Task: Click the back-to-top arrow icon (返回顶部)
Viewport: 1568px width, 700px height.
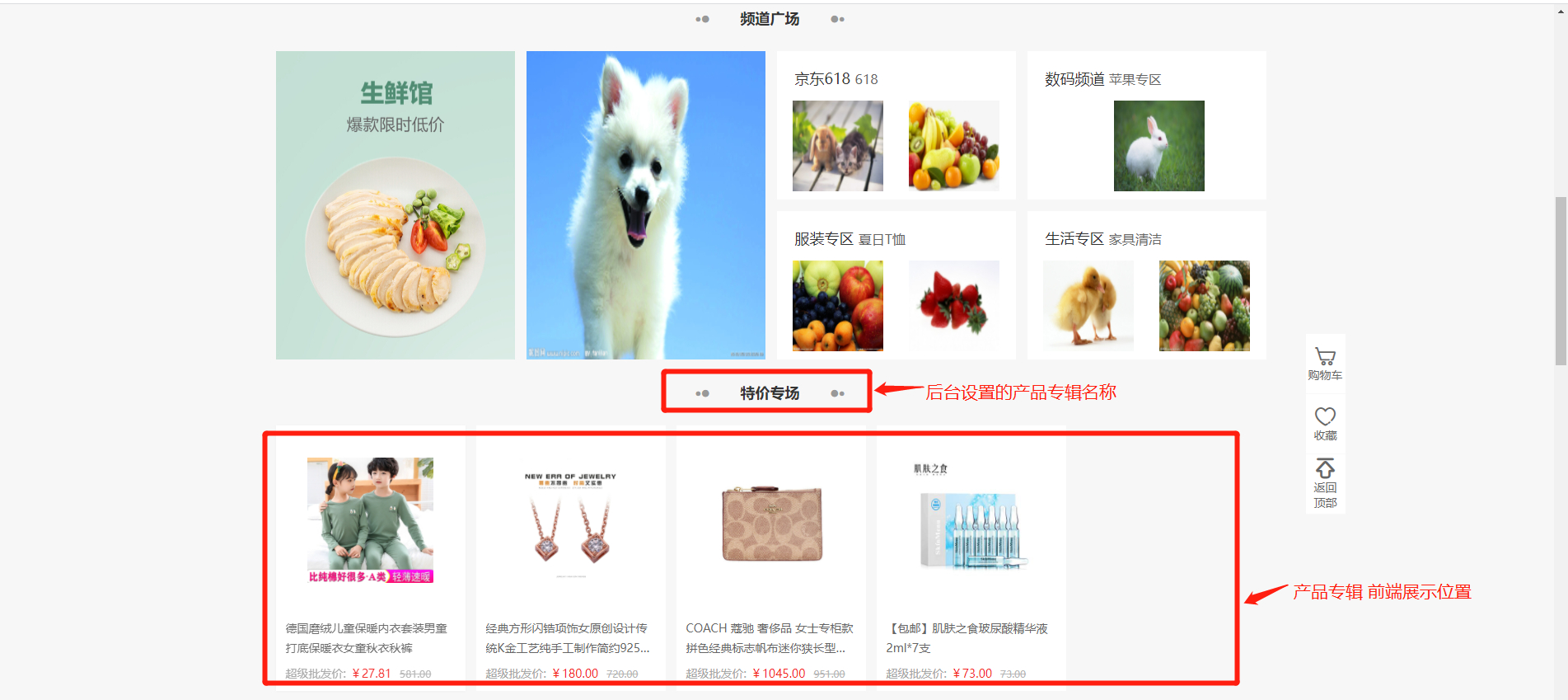Action: 1325,483
